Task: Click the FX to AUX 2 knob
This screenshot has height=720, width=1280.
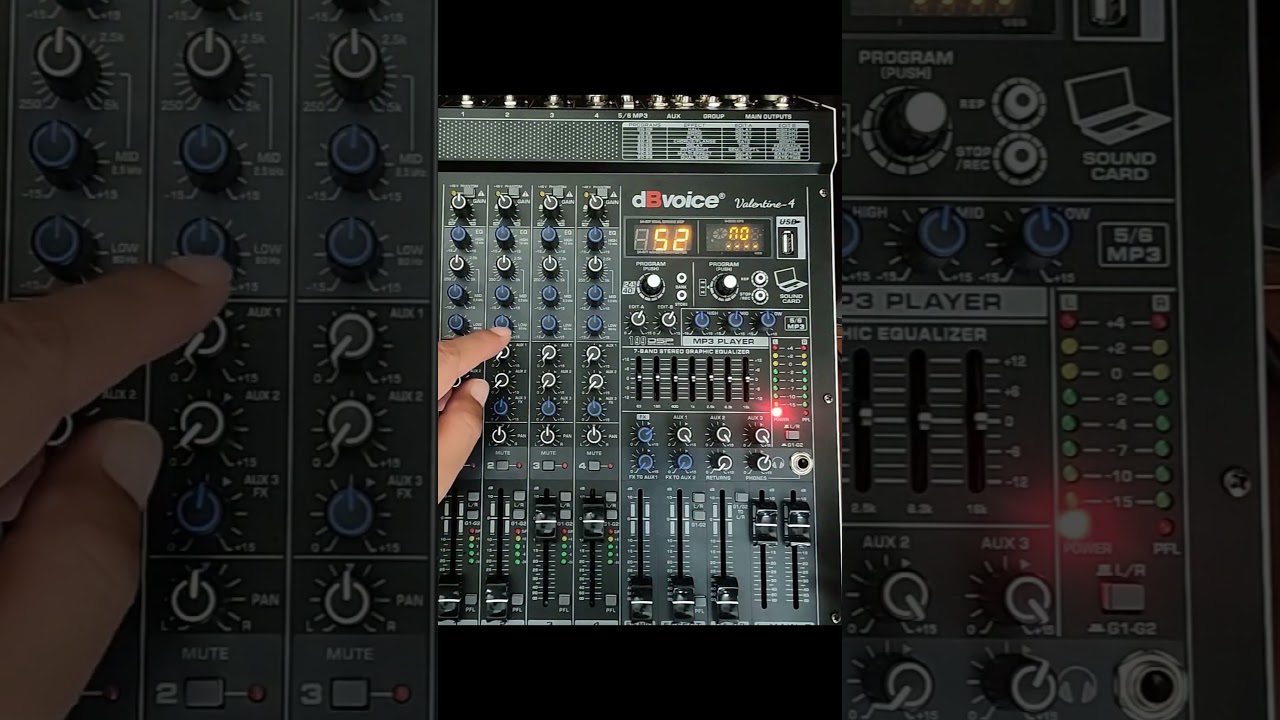Action: click(x=684, y=462)
